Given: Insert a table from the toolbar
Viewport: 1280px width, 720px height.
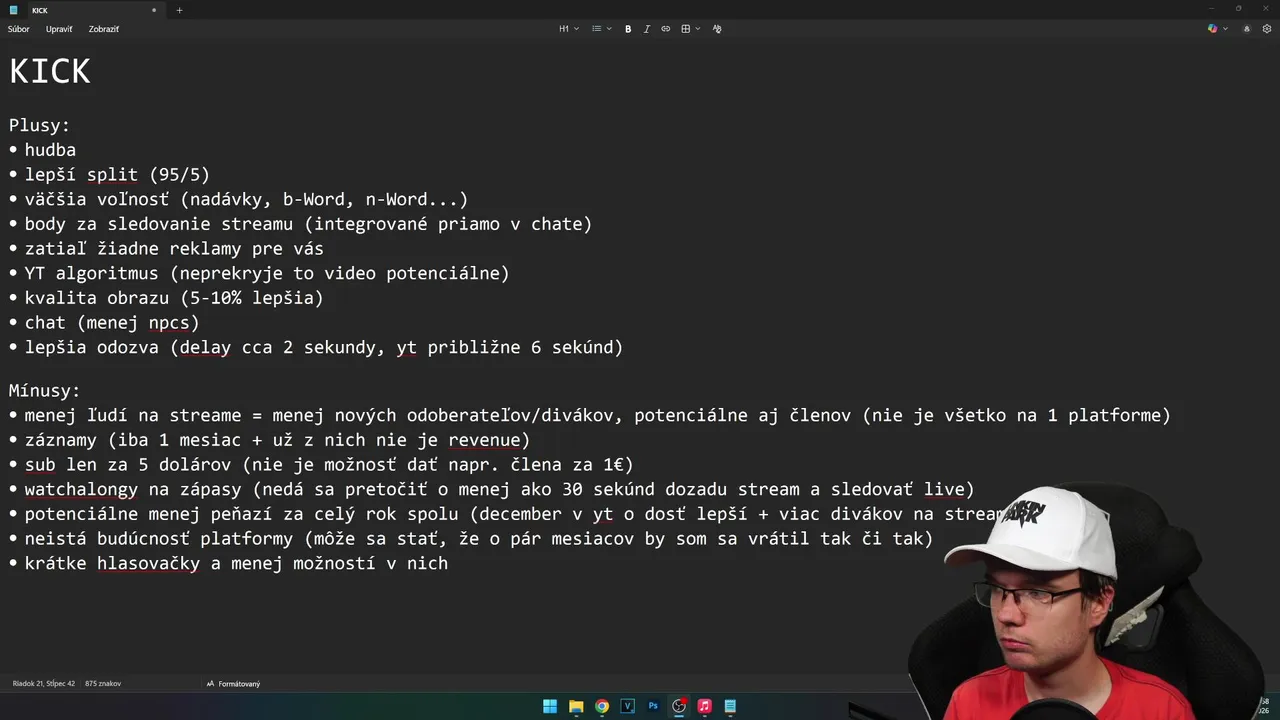Looking at the screenshot, I should (x=686, y=29).
